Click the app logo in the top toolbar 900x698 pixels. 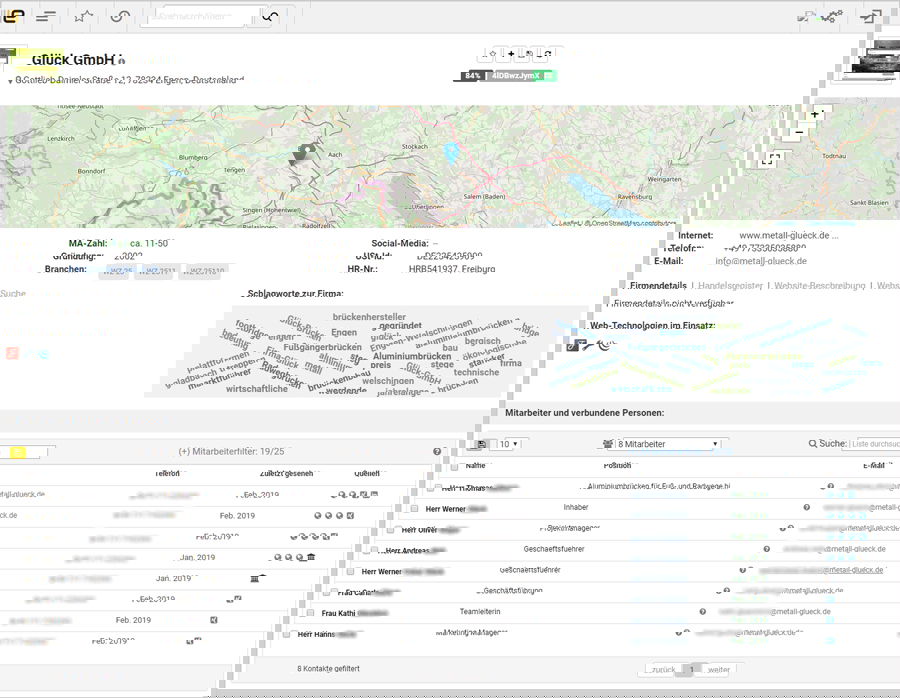coord(13,16)
